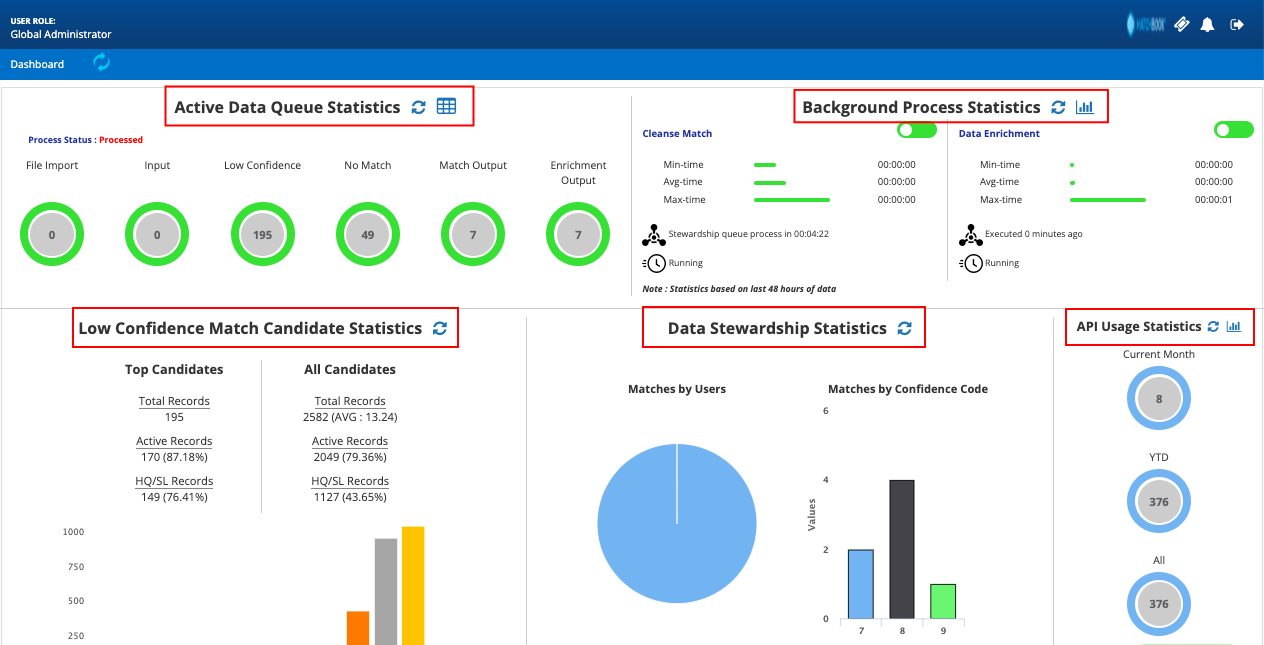Open the Low Confidence queue circle showing 195
Image resolution: width=1264 pixels, height=645 pixels.
(262, 235)
